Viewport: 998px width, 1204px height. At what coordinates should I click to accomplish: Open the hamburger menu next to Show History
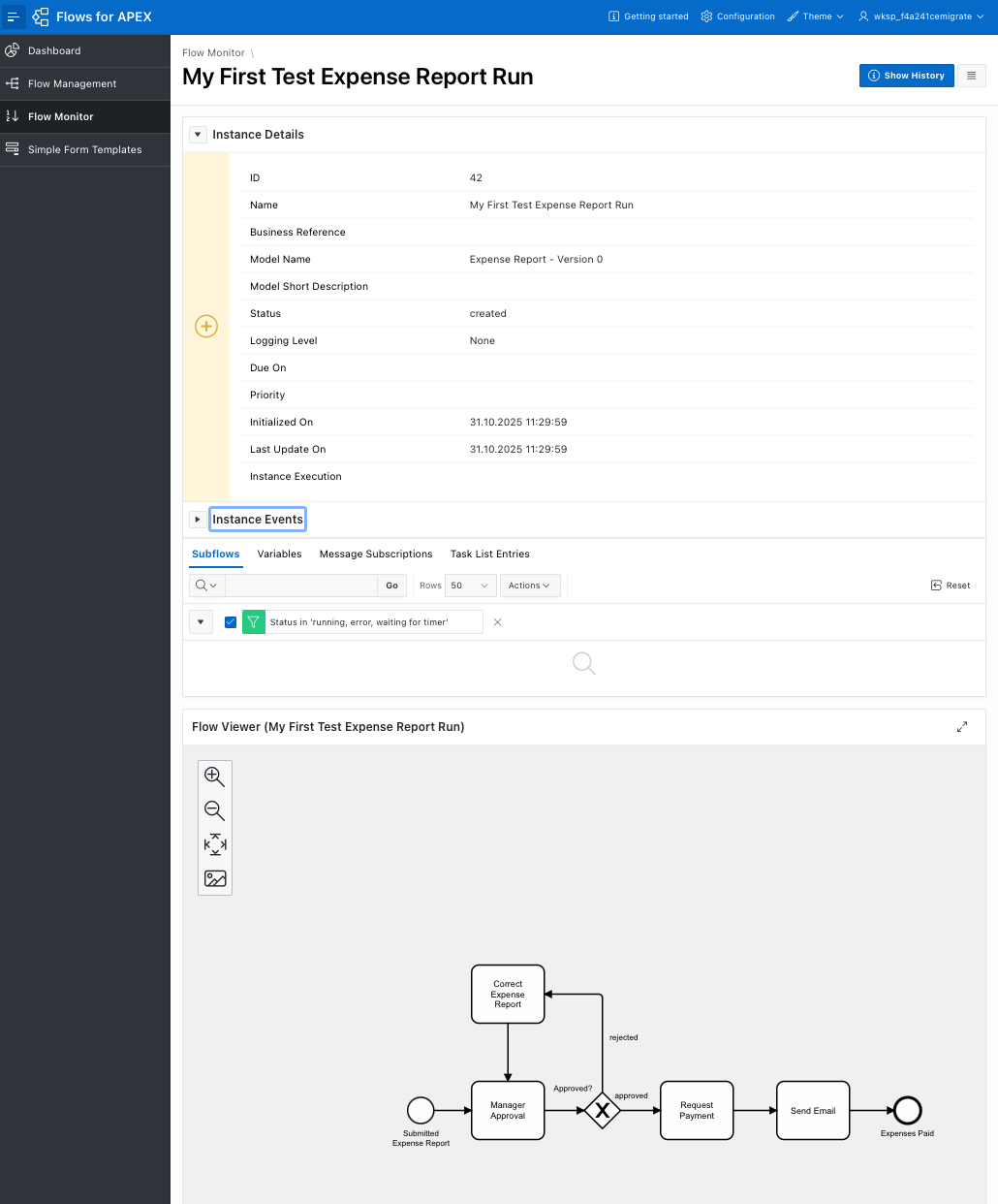[x=972, y=75]
